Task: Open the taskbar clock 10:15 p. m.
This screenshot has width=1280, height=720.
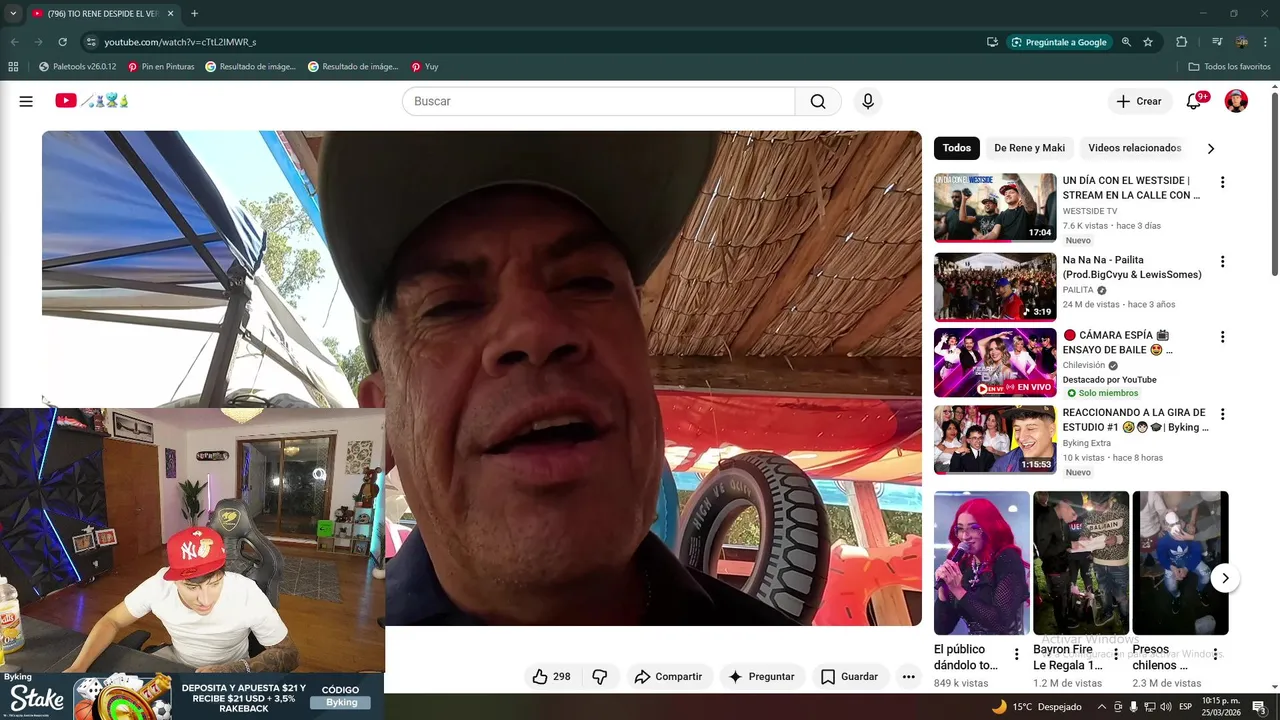Action: tap(1221, 707)
